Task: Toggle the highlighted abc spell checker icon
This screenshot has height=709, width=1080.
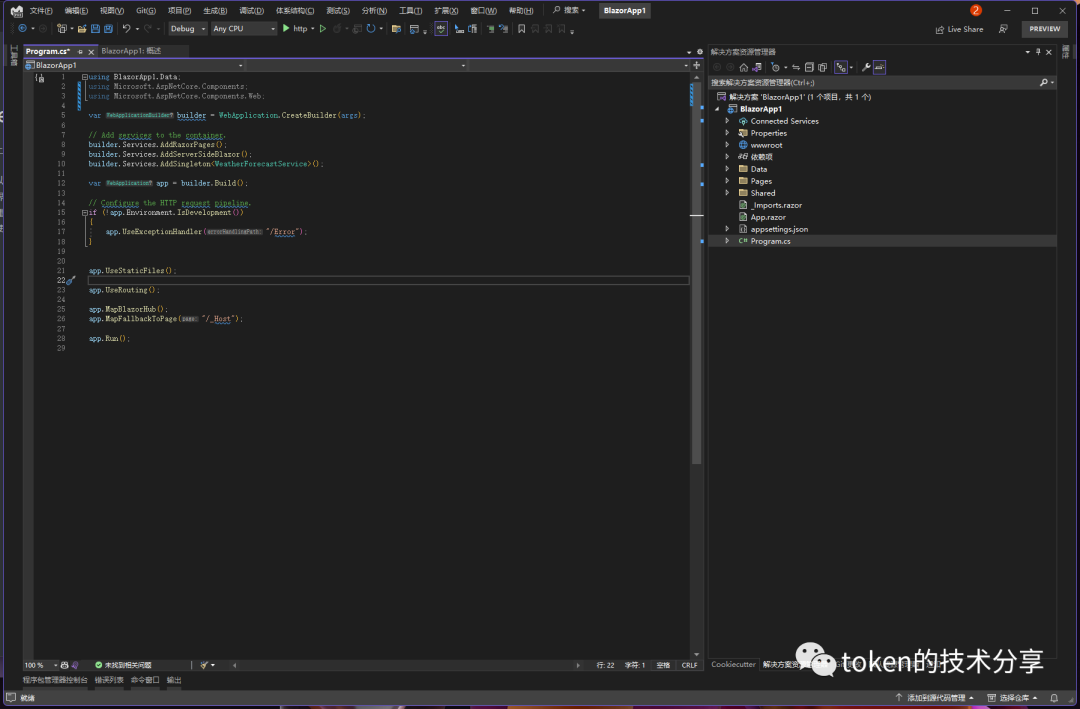Action: tap(441, 29)
